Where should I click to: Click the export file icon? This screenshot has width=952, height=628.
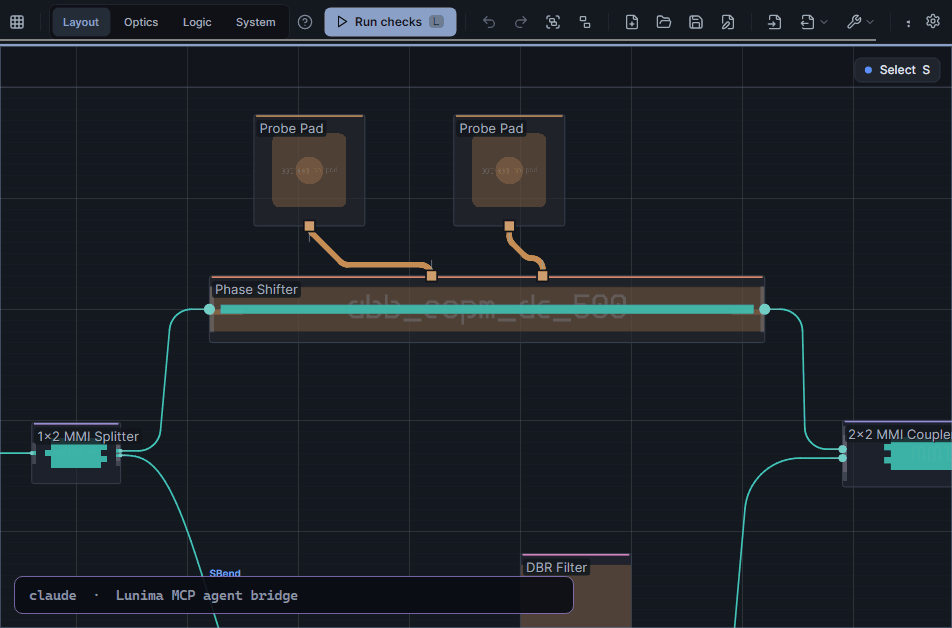coord(807,22)
